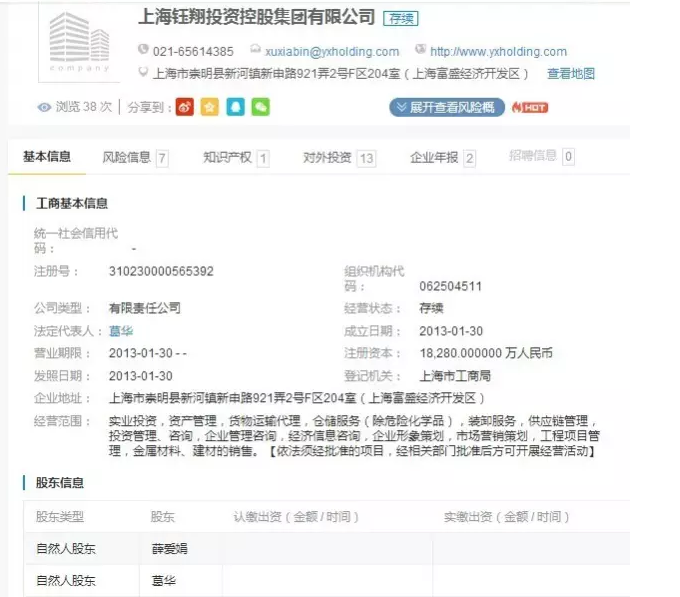Click establishment date 2013-01-30 value
Viewport: 680px width, 597px height.
451,331
